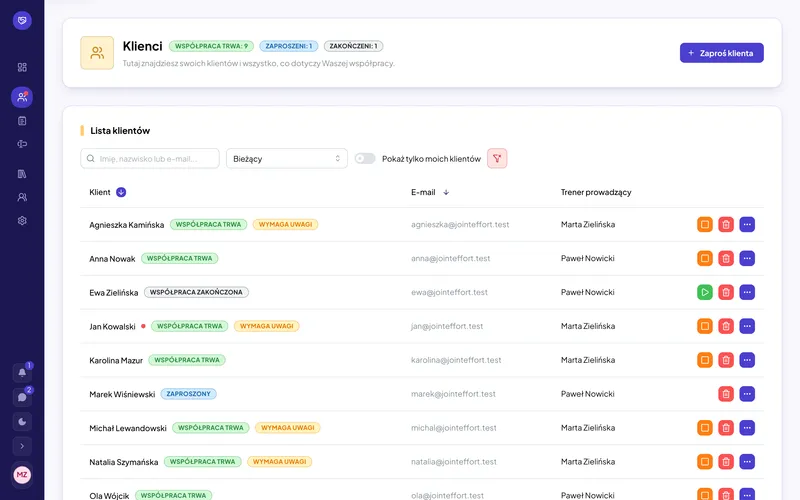Delete Karolina Mazur with trash icon
This screenshot has height=500, width=800.
[726, 360]
